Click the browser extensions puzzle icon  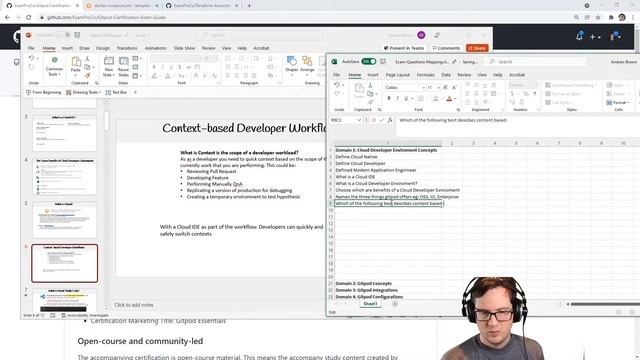pos(611,18)
